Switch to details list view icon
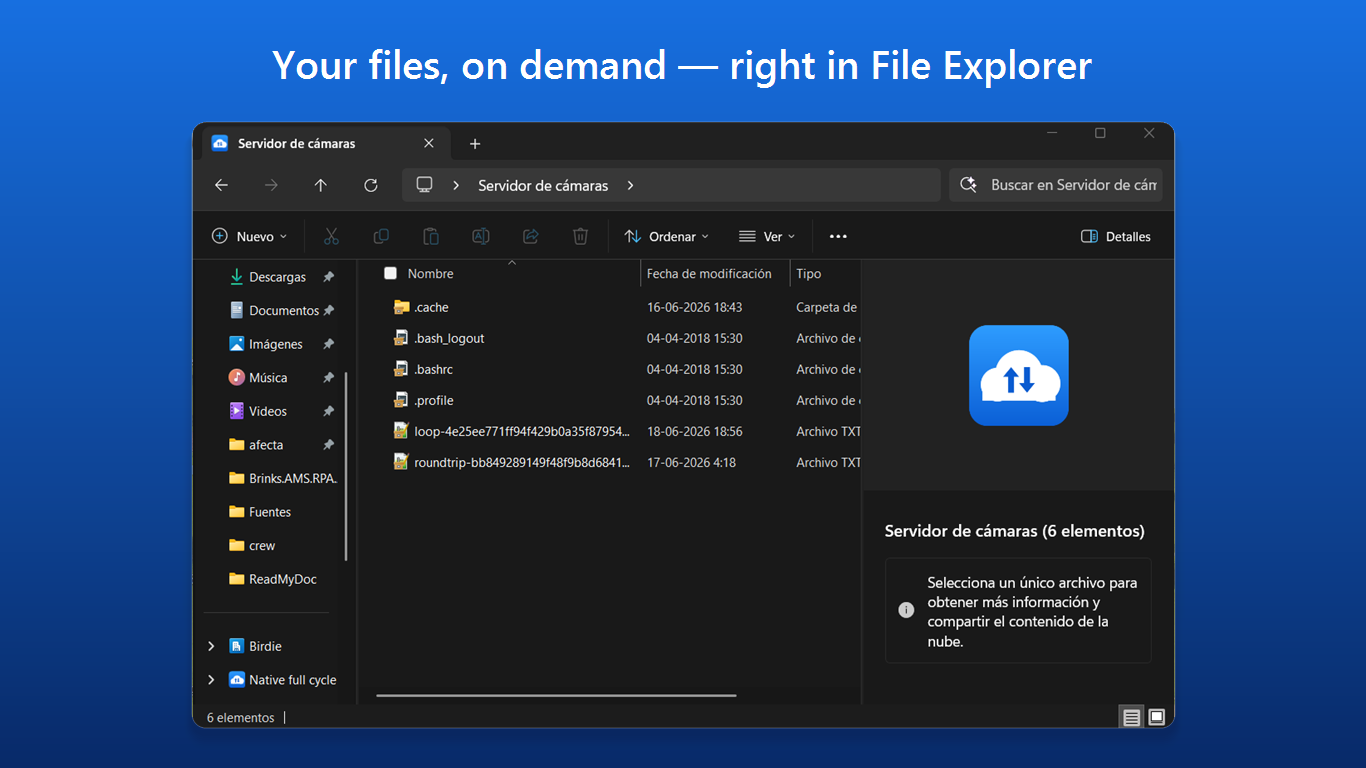The height and width of the screenshot is (768, 1366). pyautogui.click(x=1131, y=717)
